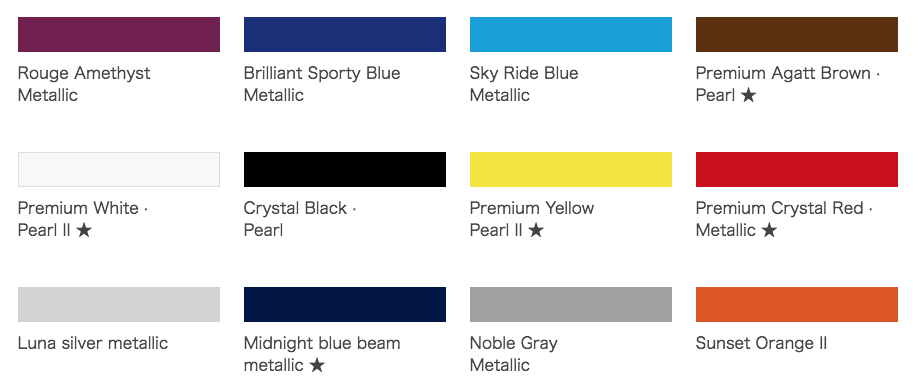Image resolution: width=920 pixels, height=391 pixels.
Task: Select the Premium Agatt Brown Pearl swatch
Action: click(797, 35)
